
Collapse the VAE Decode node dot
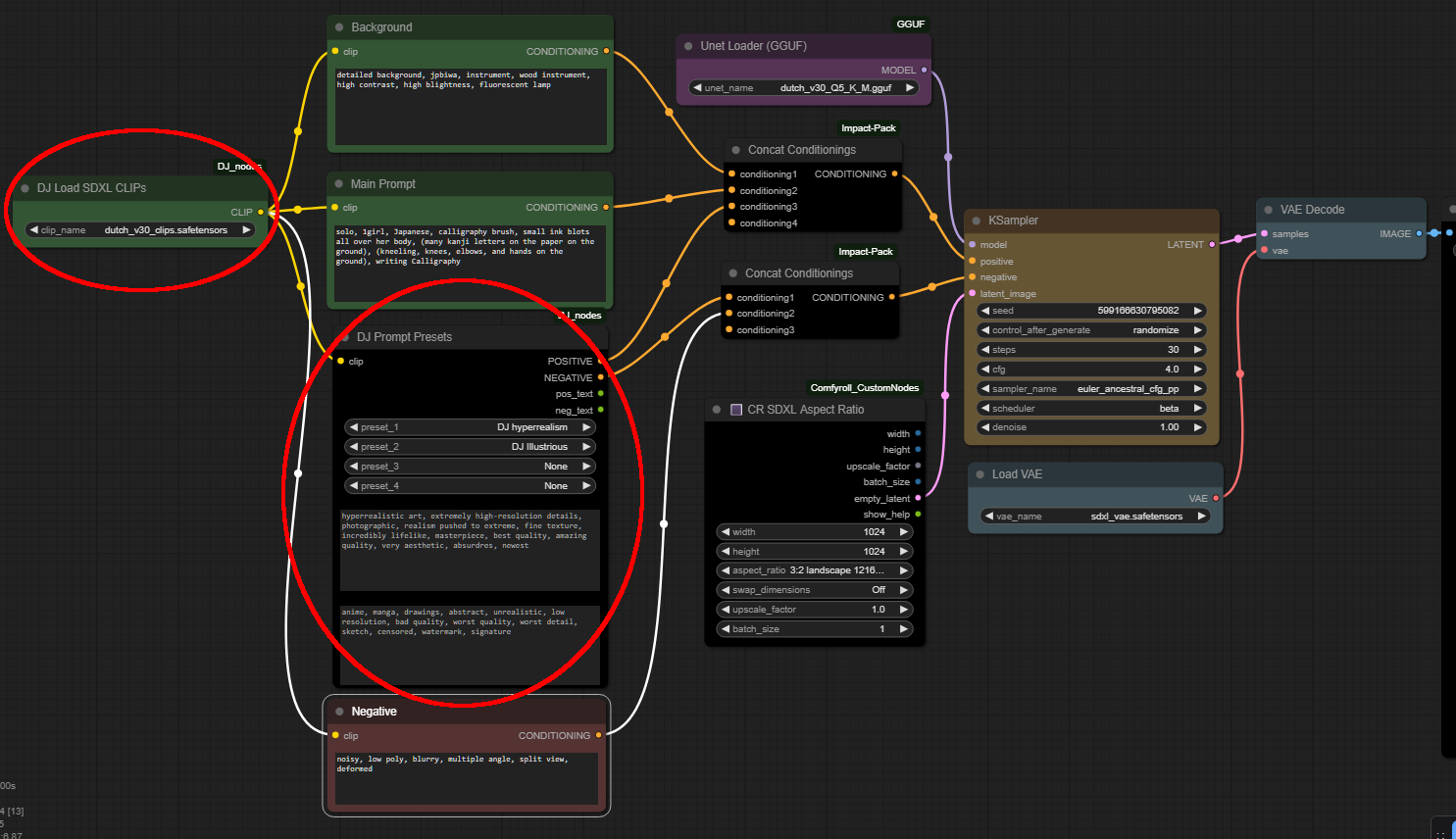(x=1269, y=210)
